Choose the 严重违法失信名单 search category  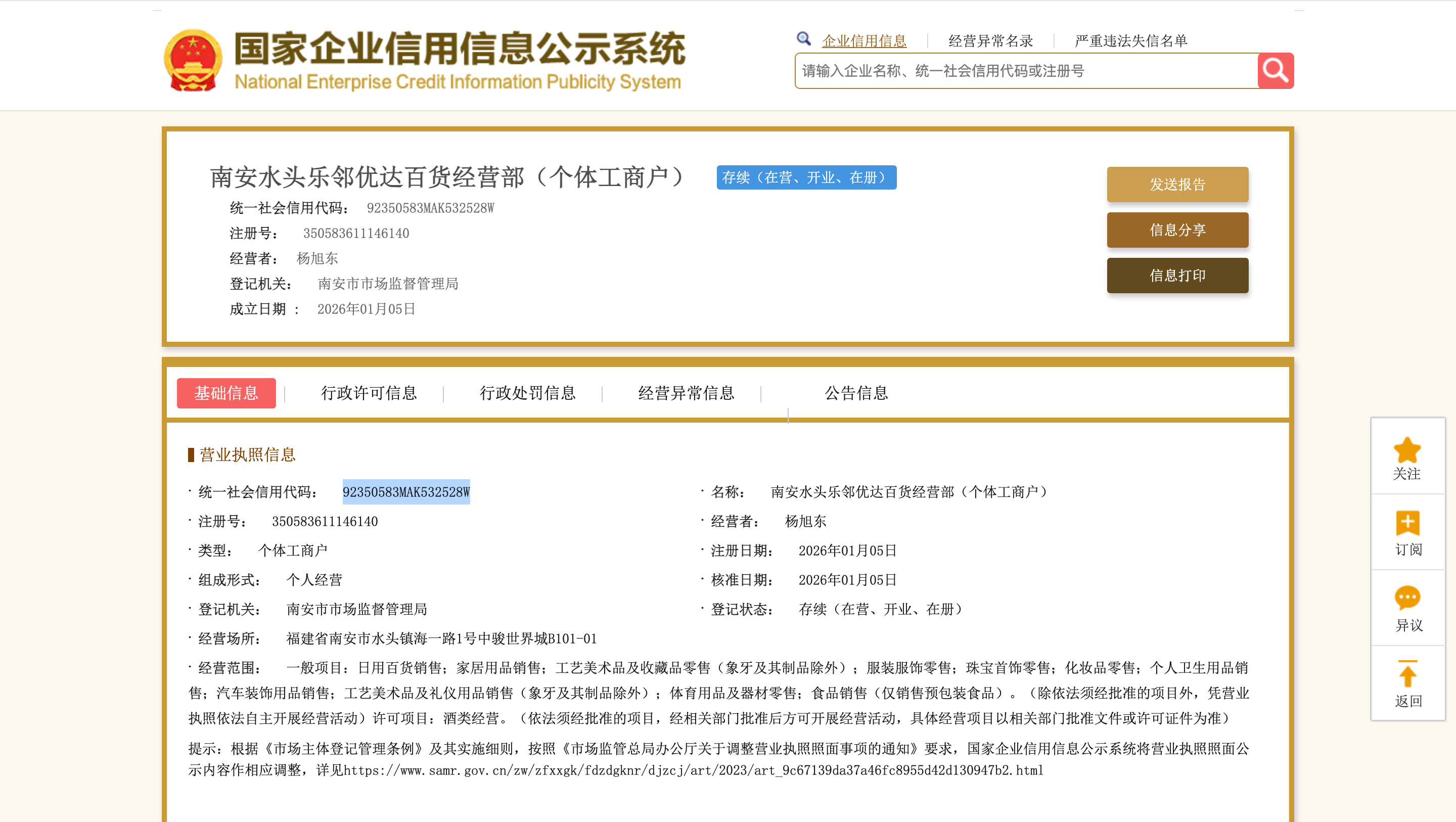[x=1130, y=41]
